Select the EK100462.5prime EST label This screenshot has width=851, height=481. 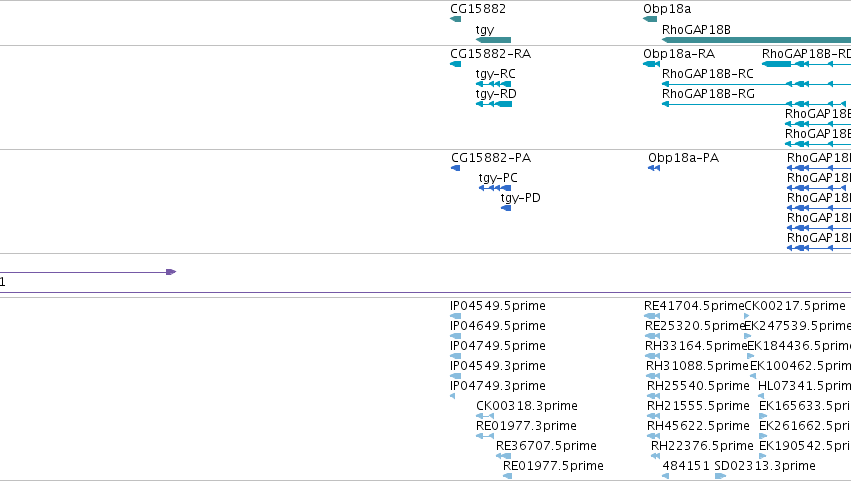(801, 366)
